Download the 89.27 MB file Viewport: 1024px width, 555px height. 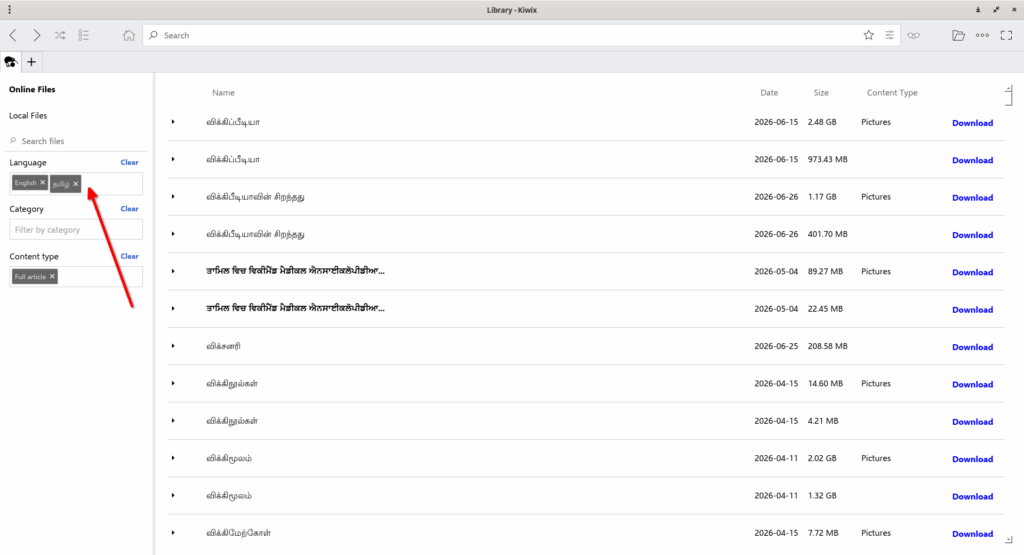point(972,272)
